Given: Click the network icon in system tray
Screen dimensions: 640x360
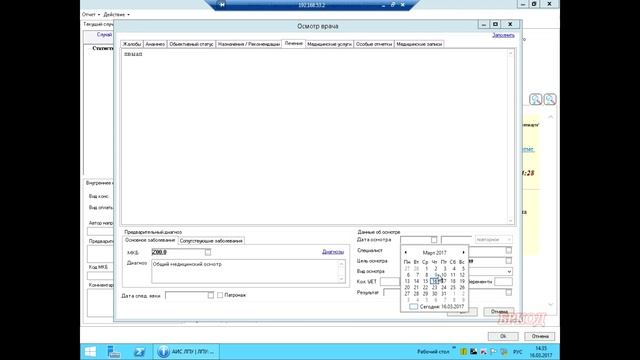Looking at the screenshot, I should coord(504,351).
